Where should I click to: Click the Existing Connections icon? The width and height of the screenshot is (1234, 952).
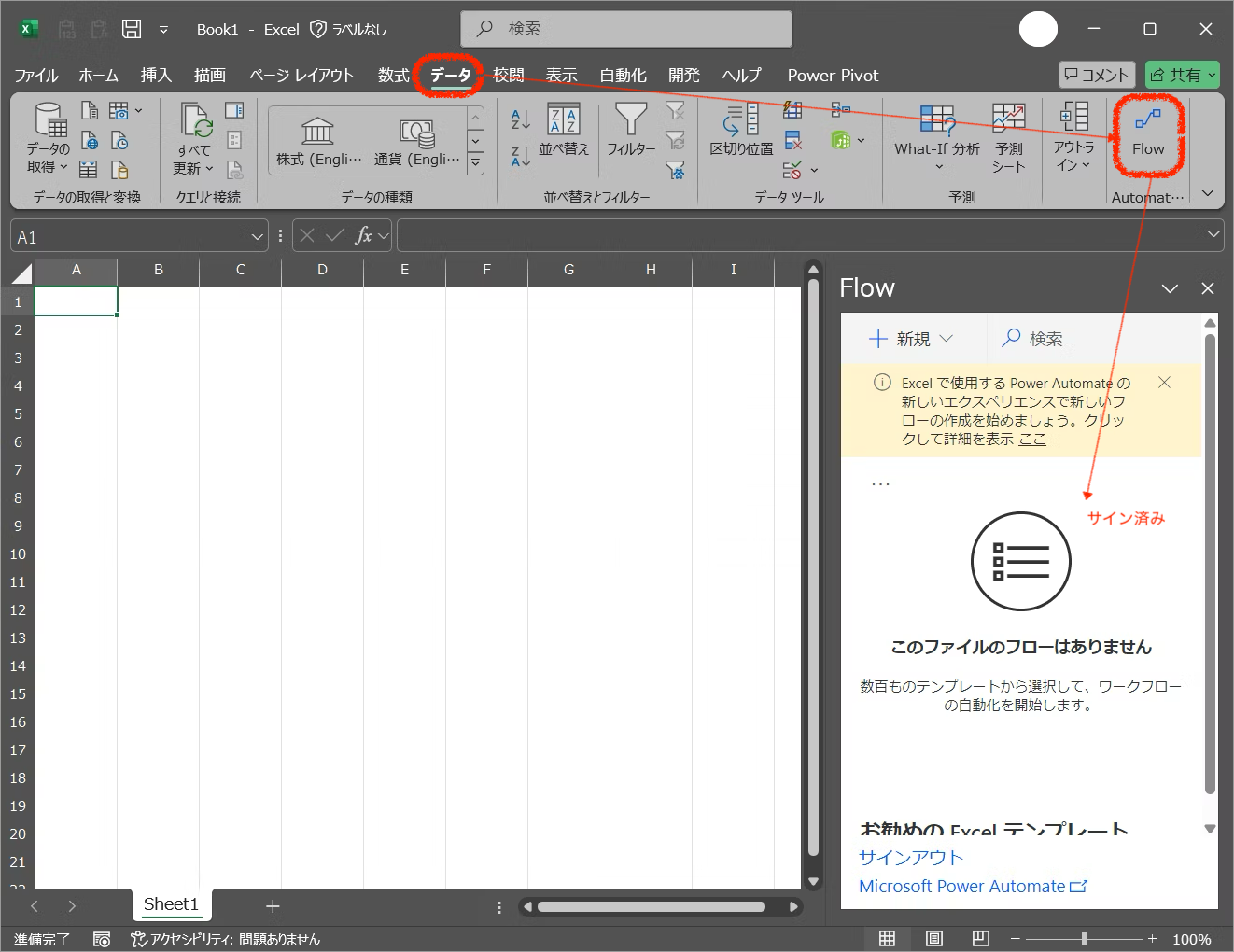[x=119, y=170]
